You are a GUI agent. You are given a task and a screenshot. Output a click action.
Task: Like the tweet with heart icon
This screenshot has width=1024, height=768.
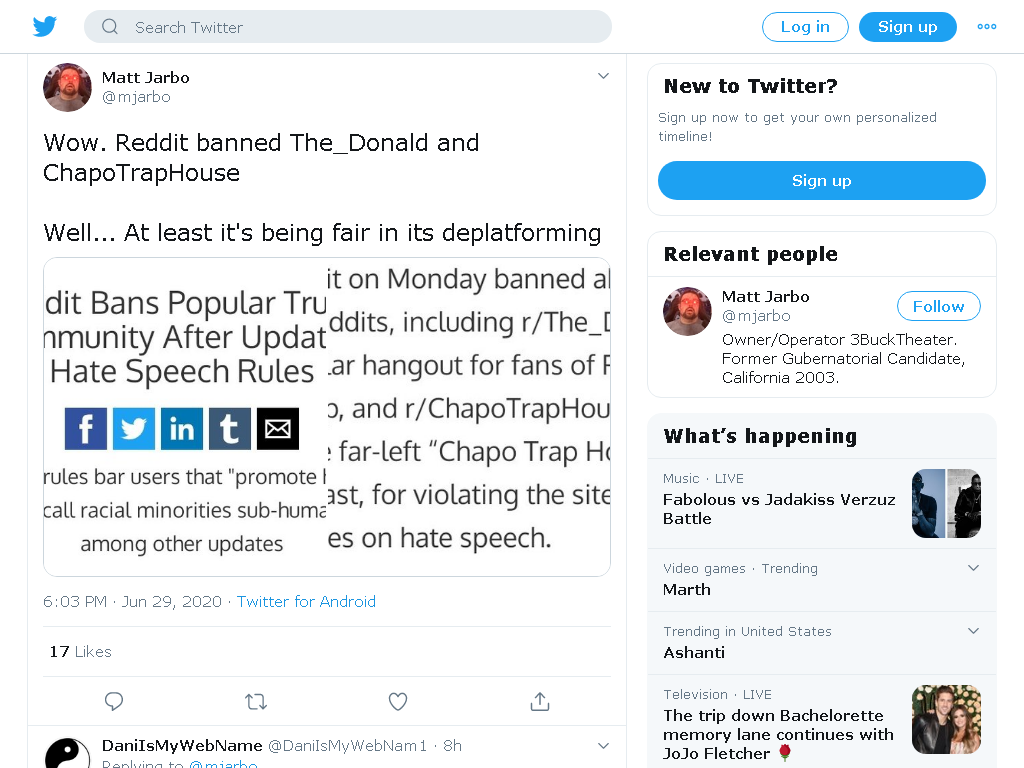(x=398, y=701)
